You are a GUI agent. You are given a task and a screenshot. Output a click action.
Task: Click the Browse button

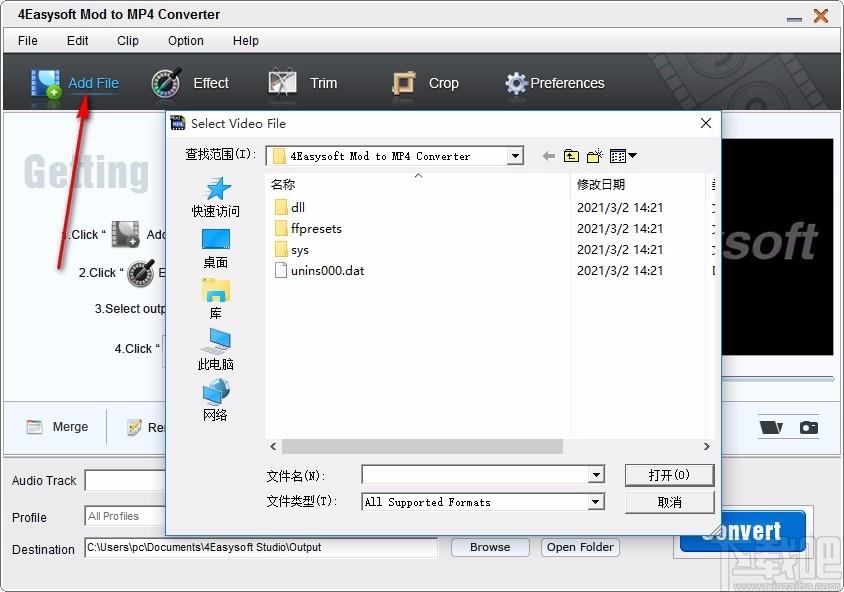(x=490, y=547)
